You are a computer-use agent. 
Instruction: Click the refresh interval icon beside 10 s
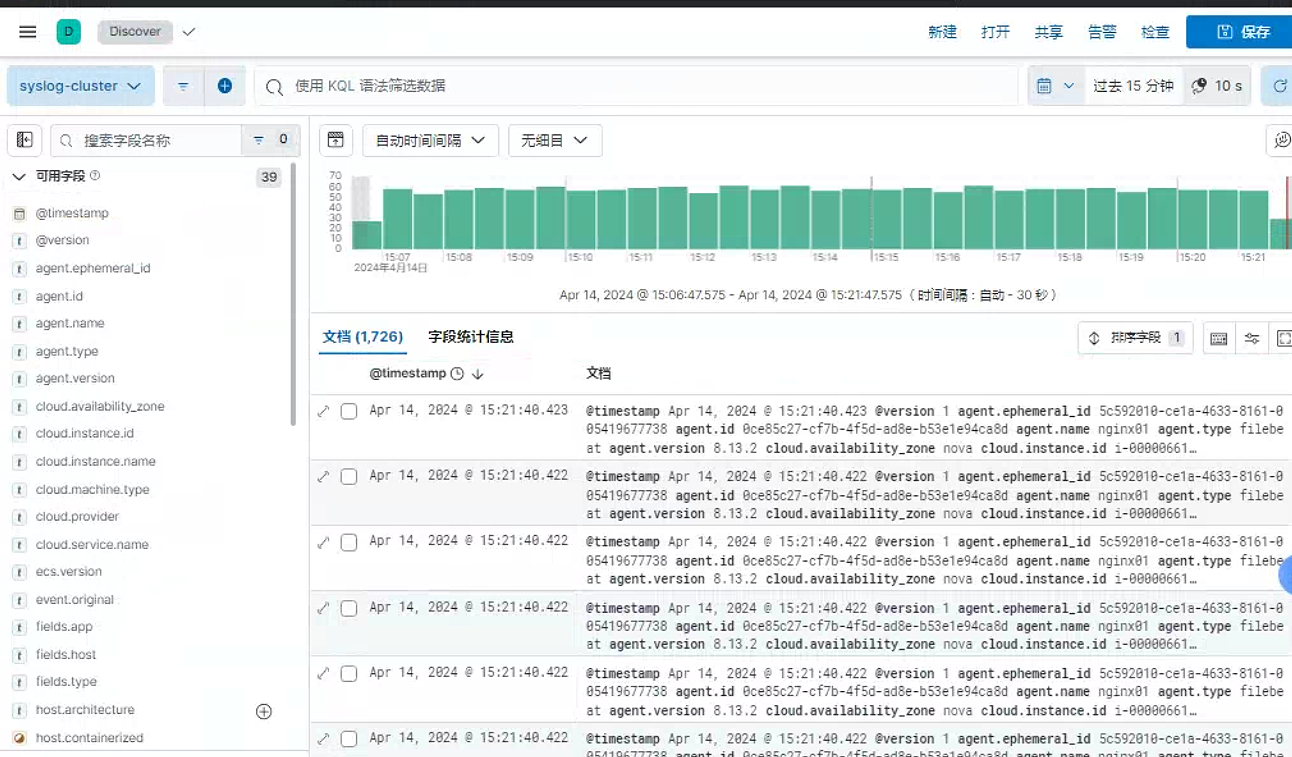point(1199,86)
